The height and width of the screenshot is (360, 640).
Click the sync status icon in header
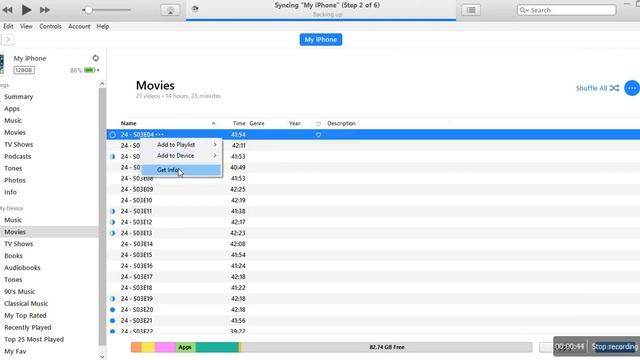click(x=195, y=9)
